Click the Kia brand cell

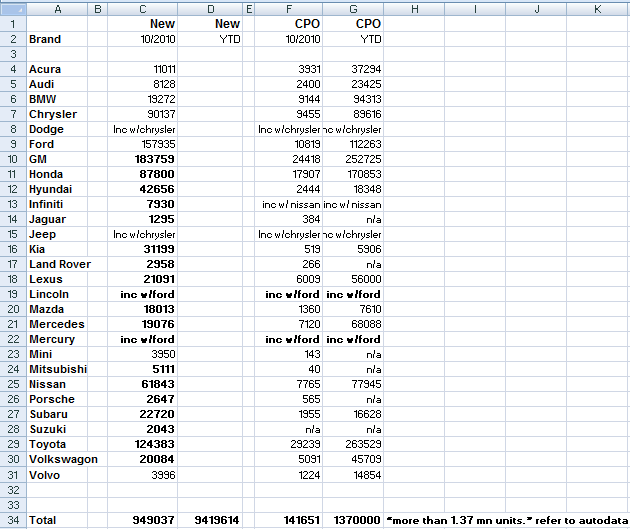[57, 249]
